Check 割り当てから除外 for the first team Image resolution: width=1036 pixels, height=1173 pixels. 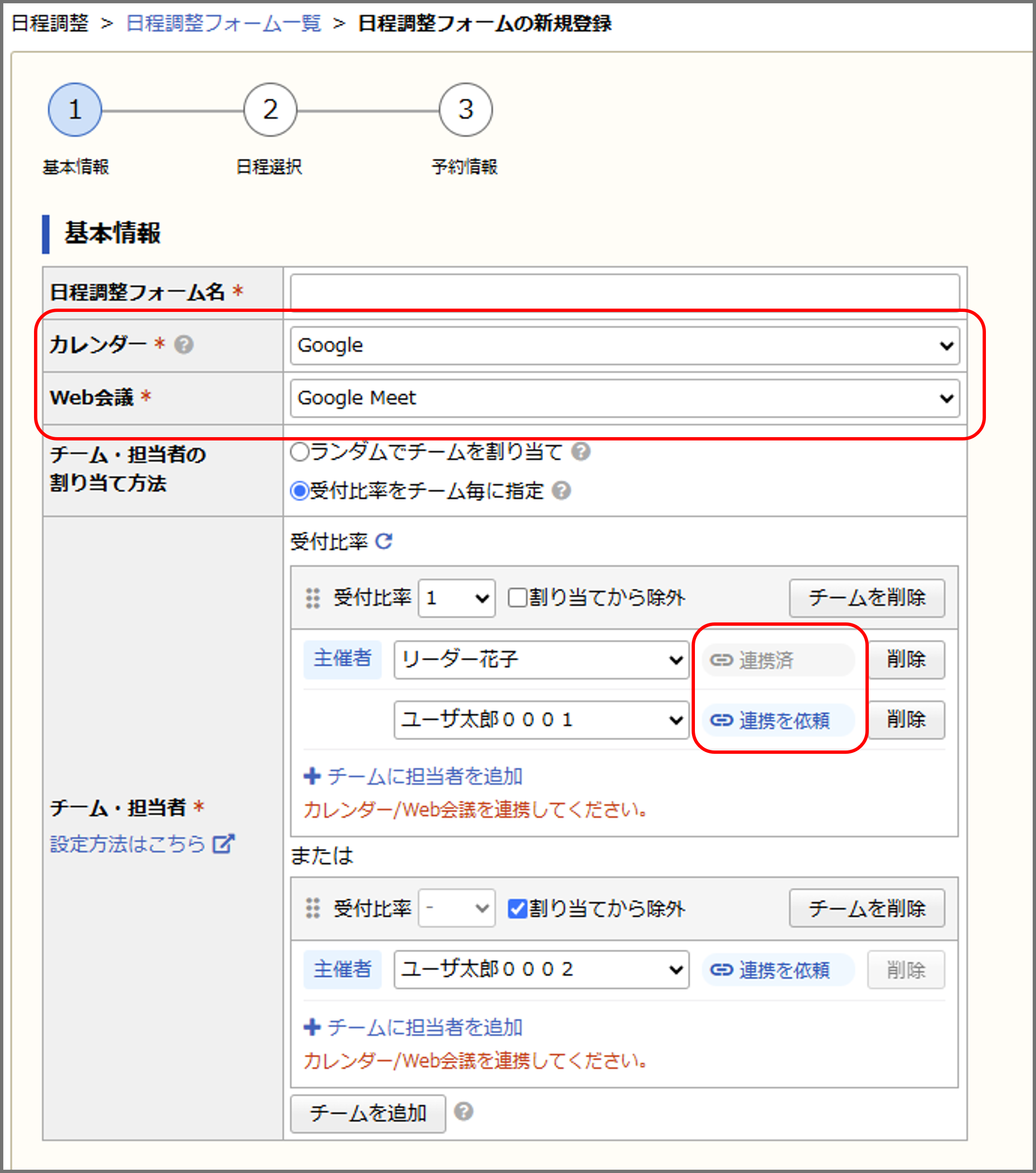[517, 598]
